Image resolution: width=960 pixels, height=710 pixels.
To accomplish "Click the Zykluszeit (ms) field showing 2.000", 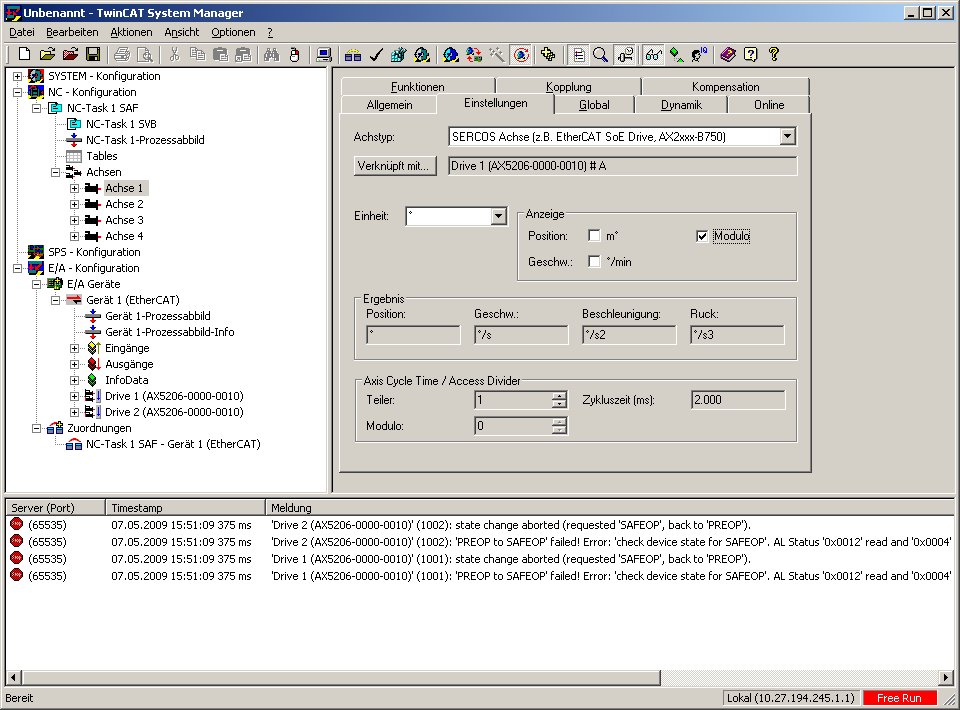I will click(738, 400).
